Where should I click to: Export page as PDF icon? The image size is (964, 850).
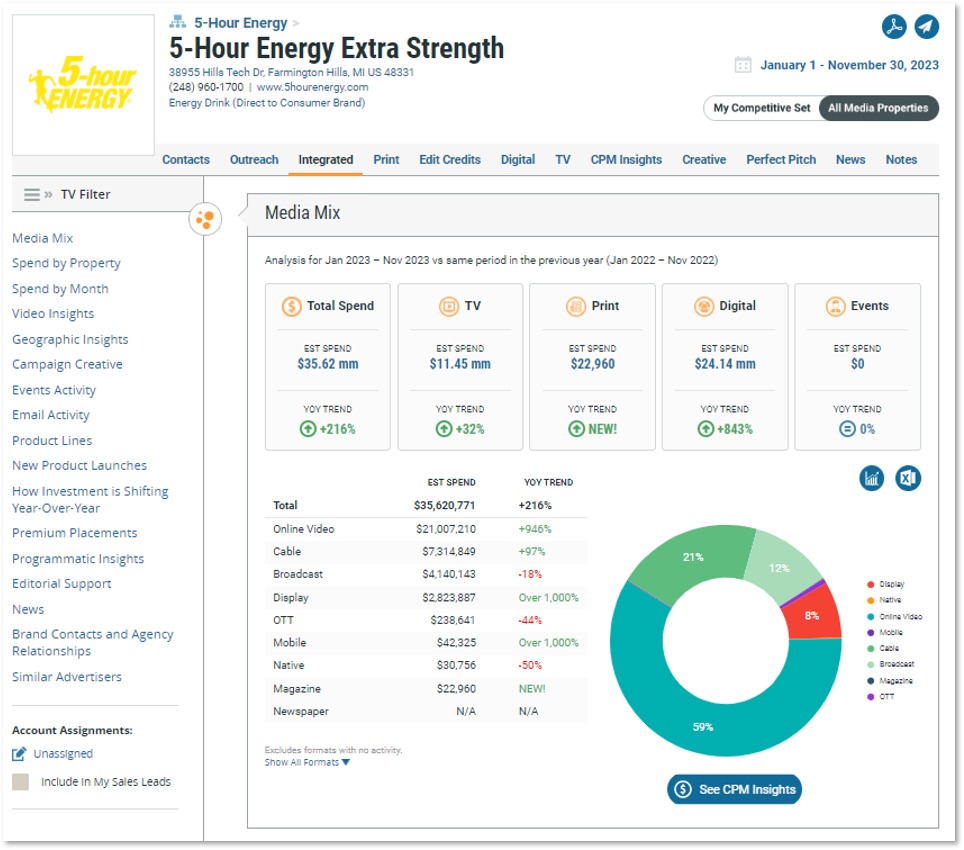point(894,26)
